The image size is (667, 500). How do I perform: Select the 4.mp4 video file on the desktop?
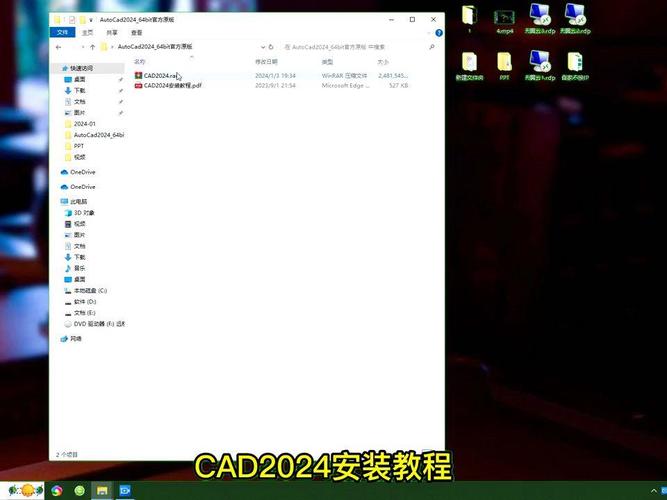coord(505,21)
